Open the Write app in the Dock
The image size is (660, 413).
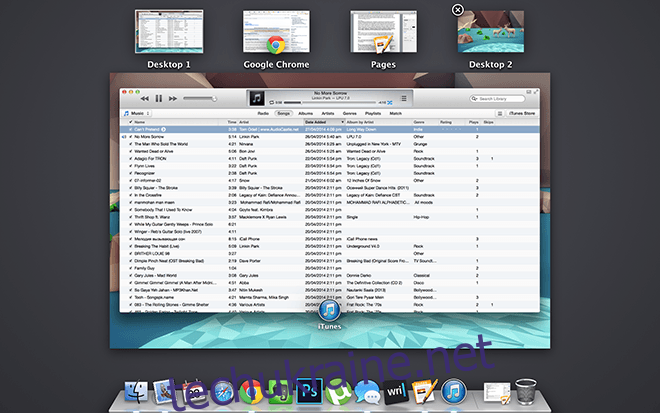[x=395, y=392]
